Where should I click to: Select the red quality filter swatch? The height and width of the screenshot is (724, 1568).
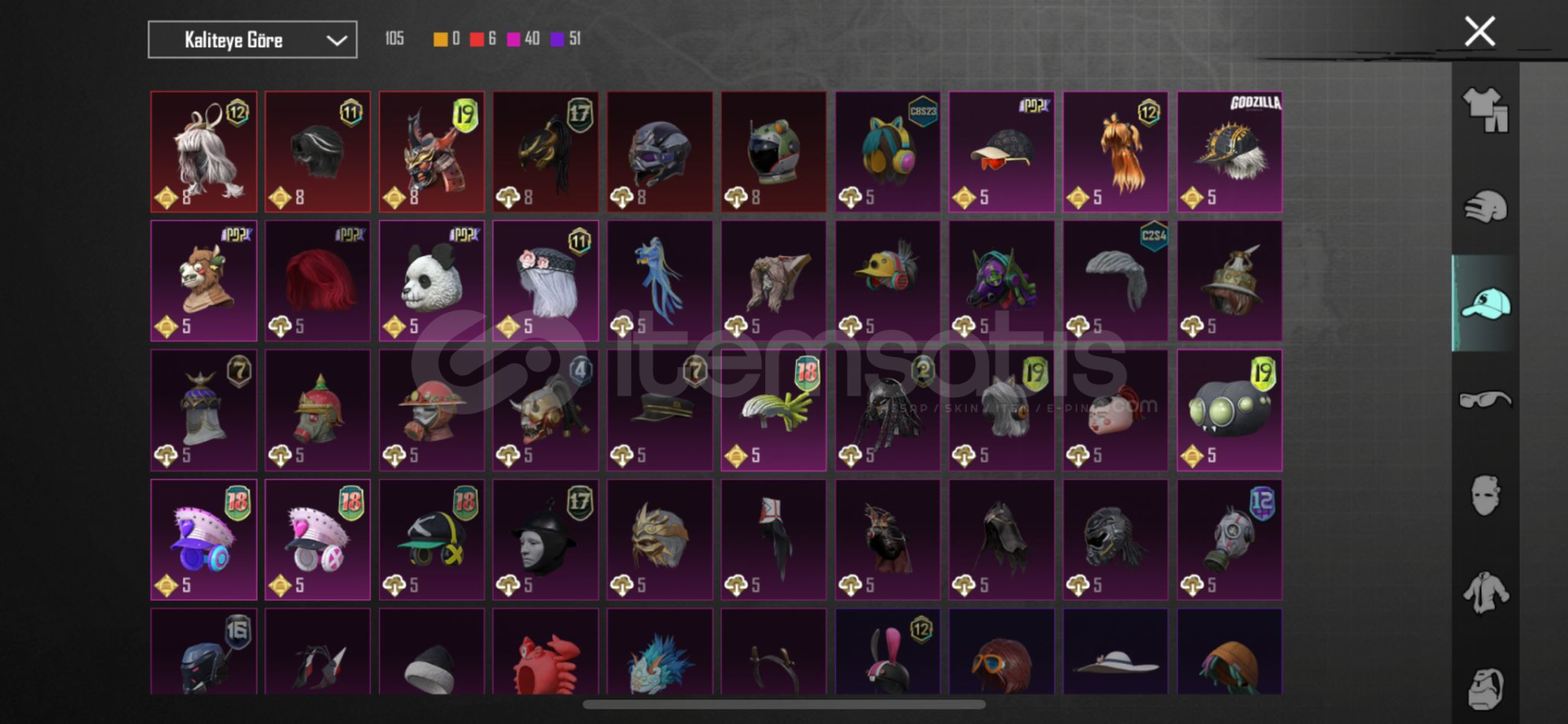(477, 39)
